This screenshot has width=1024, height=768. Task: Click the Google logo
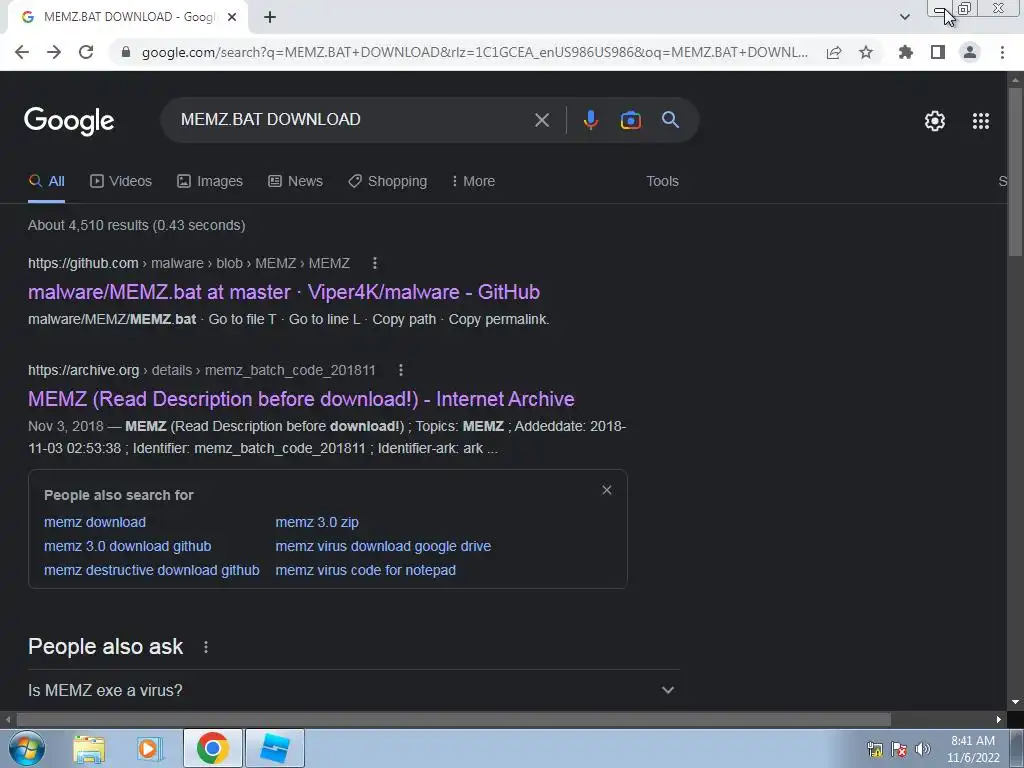[69, 121]
